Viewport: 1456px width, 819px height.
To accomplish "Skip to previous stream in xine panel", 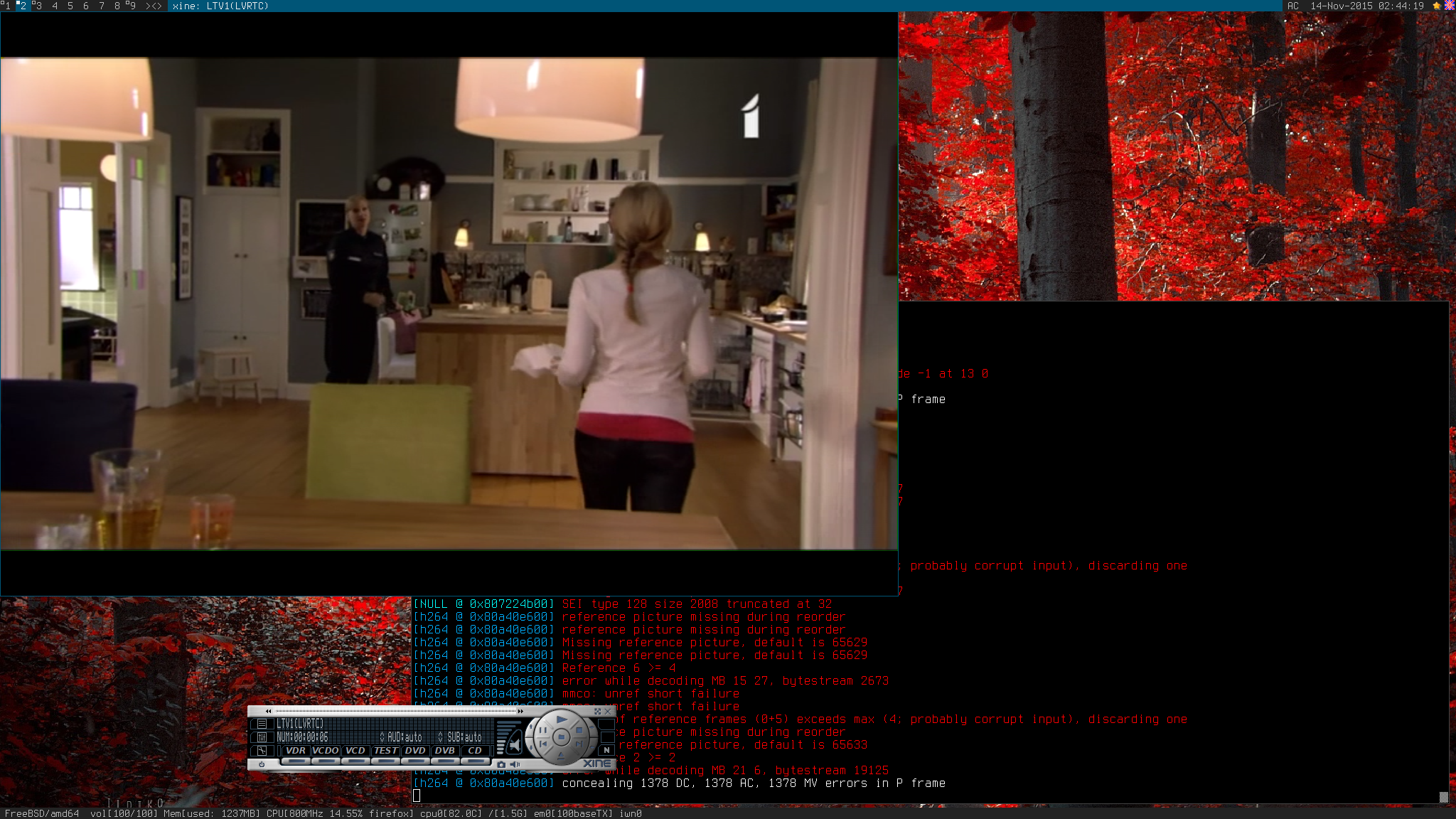I will coord(542,744).
